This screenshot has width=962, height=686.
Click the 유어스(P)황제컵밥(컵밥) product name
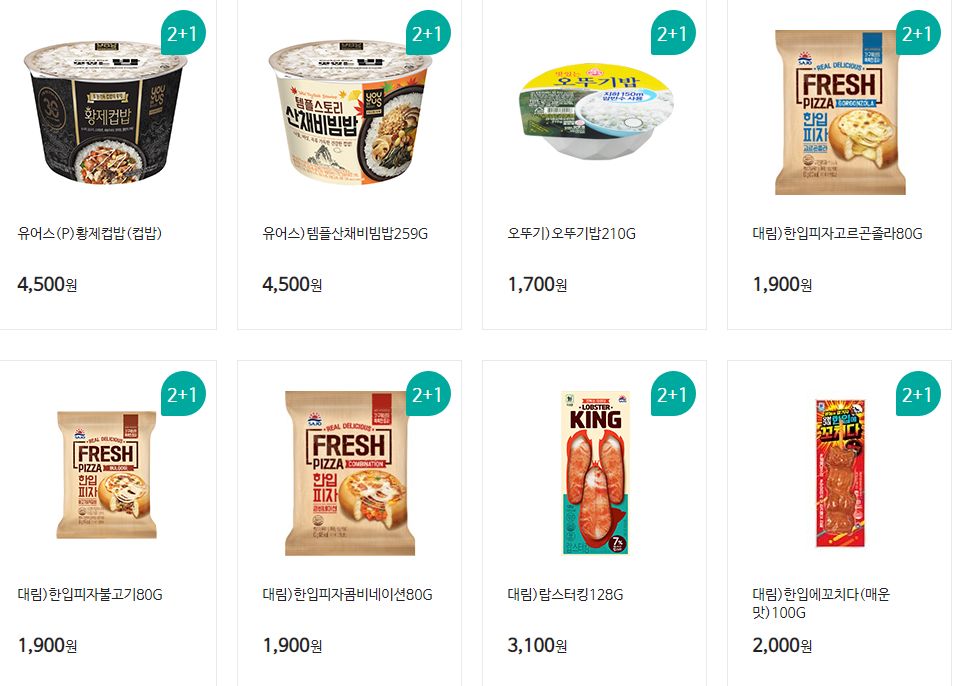pos(90,233)
